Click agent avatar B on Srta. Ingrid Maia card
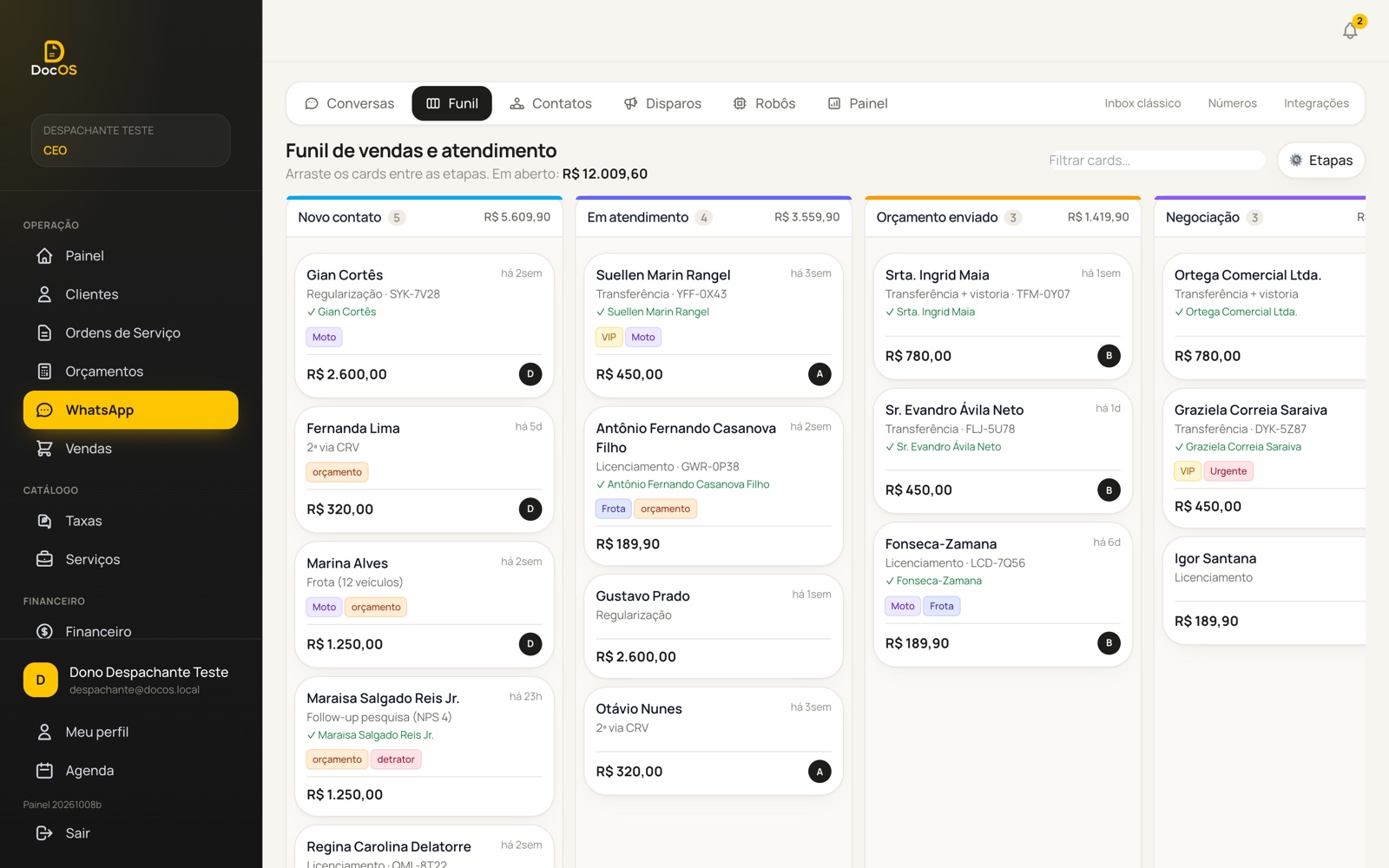The height and width of the screenshot is (868, 1389). pos(1109,356)
